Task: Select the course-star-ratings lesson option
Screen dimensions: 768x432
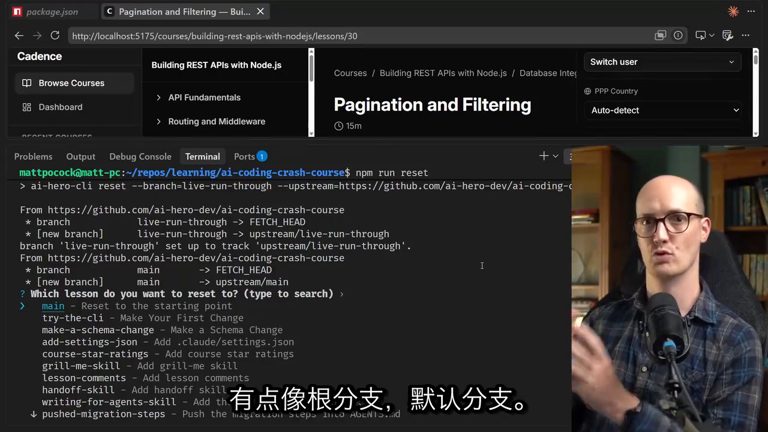Action: (x=168, y=354)
